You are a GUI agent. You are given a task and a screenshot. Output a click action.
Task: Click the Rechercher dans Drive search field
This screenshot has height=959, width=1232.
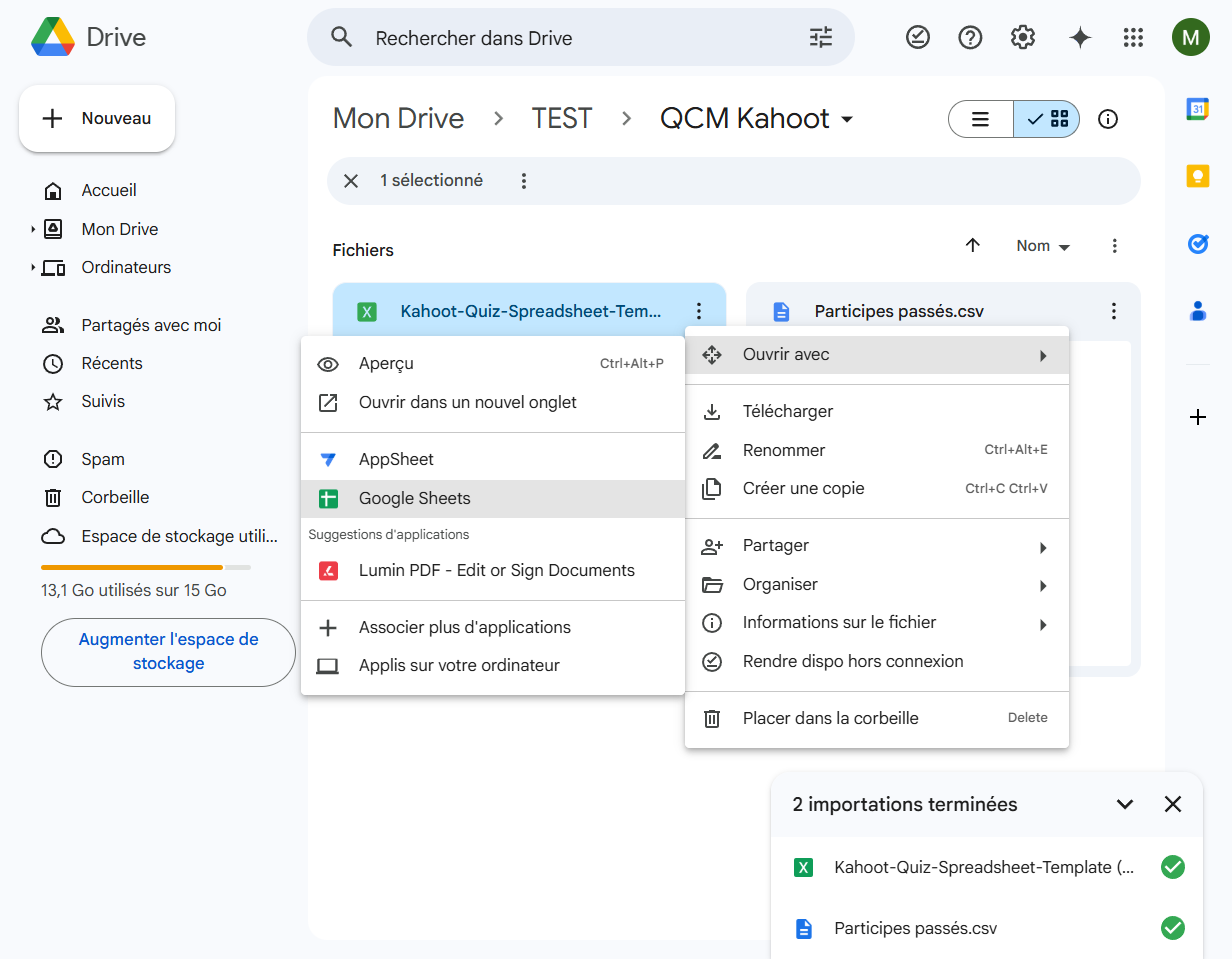[580, 38]
